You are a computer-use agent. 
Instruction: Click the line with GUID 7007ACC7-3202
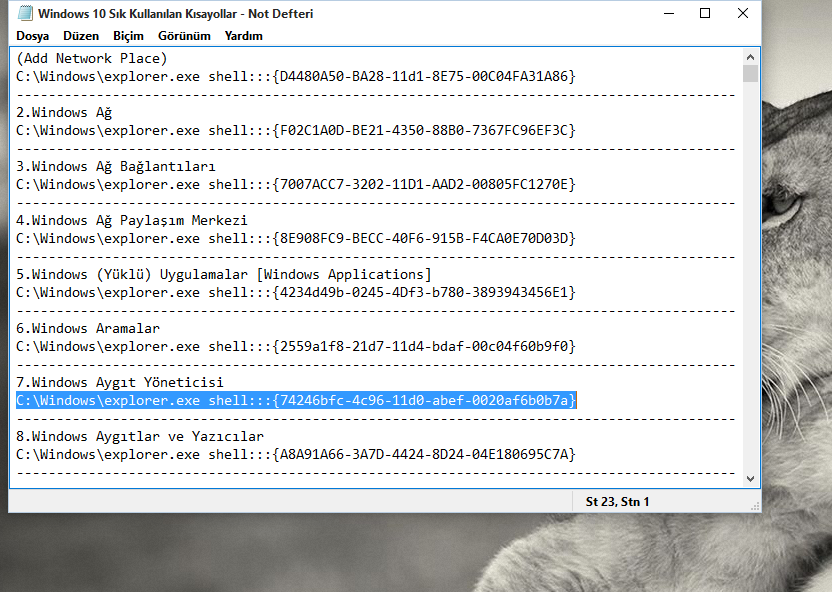296,185
